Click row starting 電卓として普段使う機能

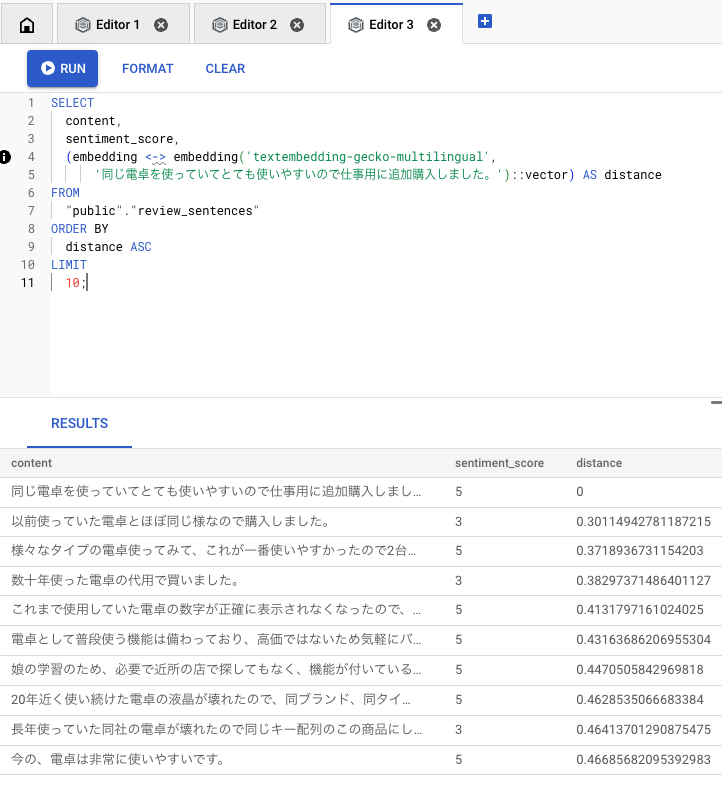tap(361, 640)
